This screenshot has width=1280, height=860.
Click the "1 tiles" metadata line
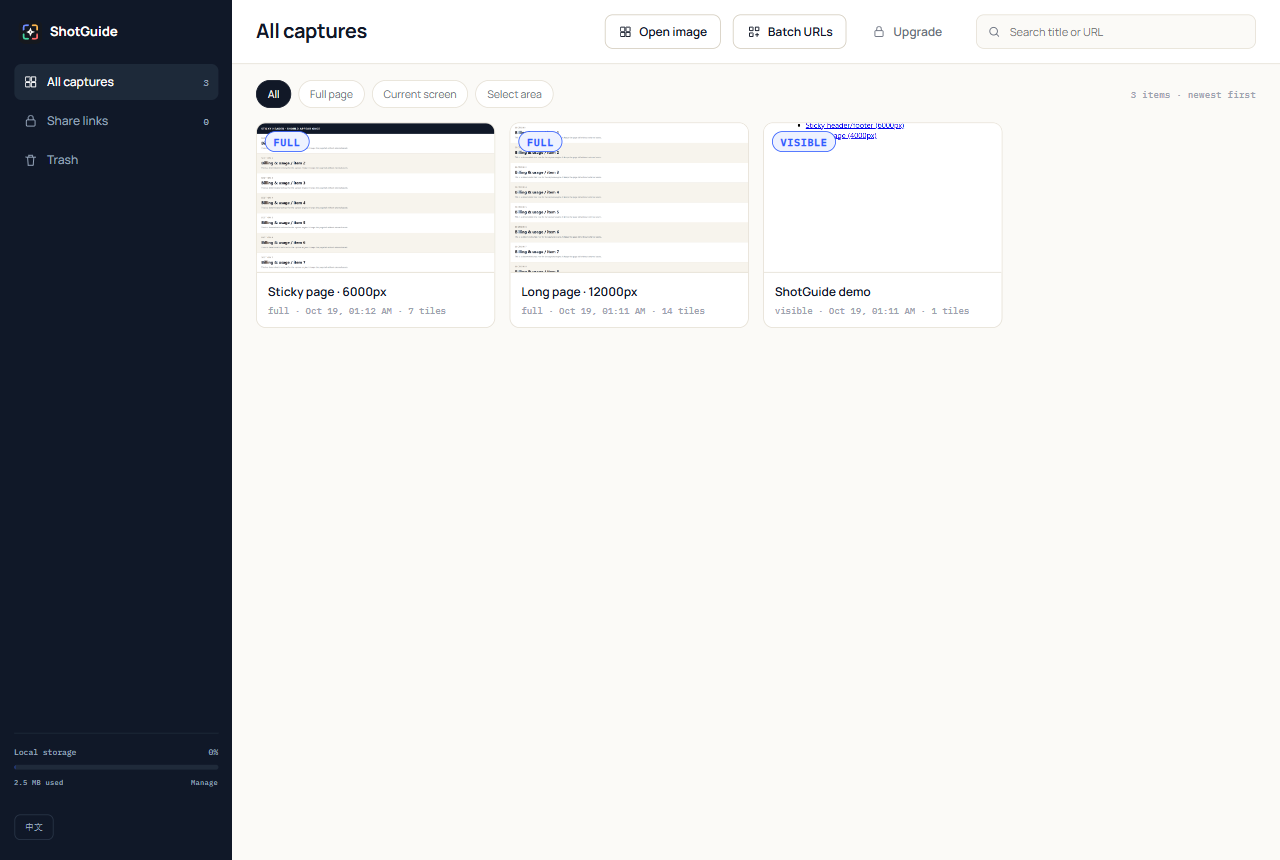(872, 311)
